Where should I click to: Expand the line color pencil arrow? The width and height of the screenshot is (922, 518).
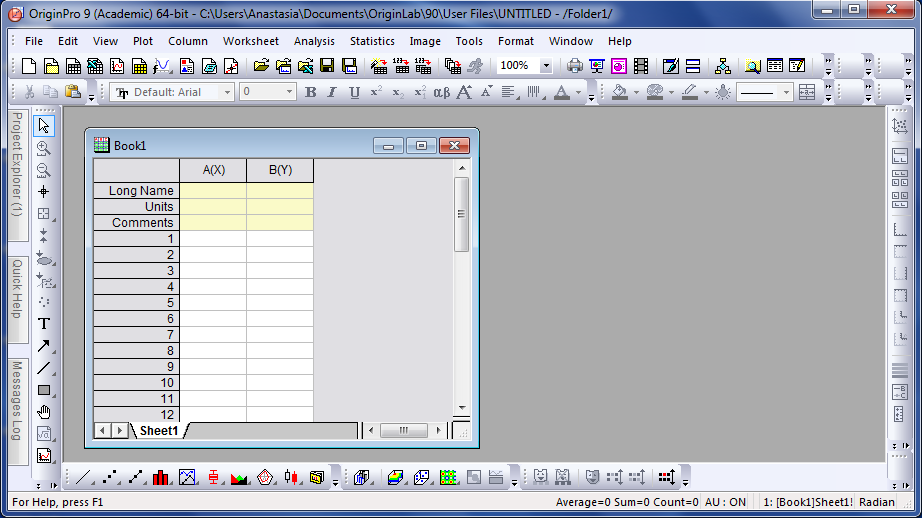pyautogui.click(x=706, y=92)
